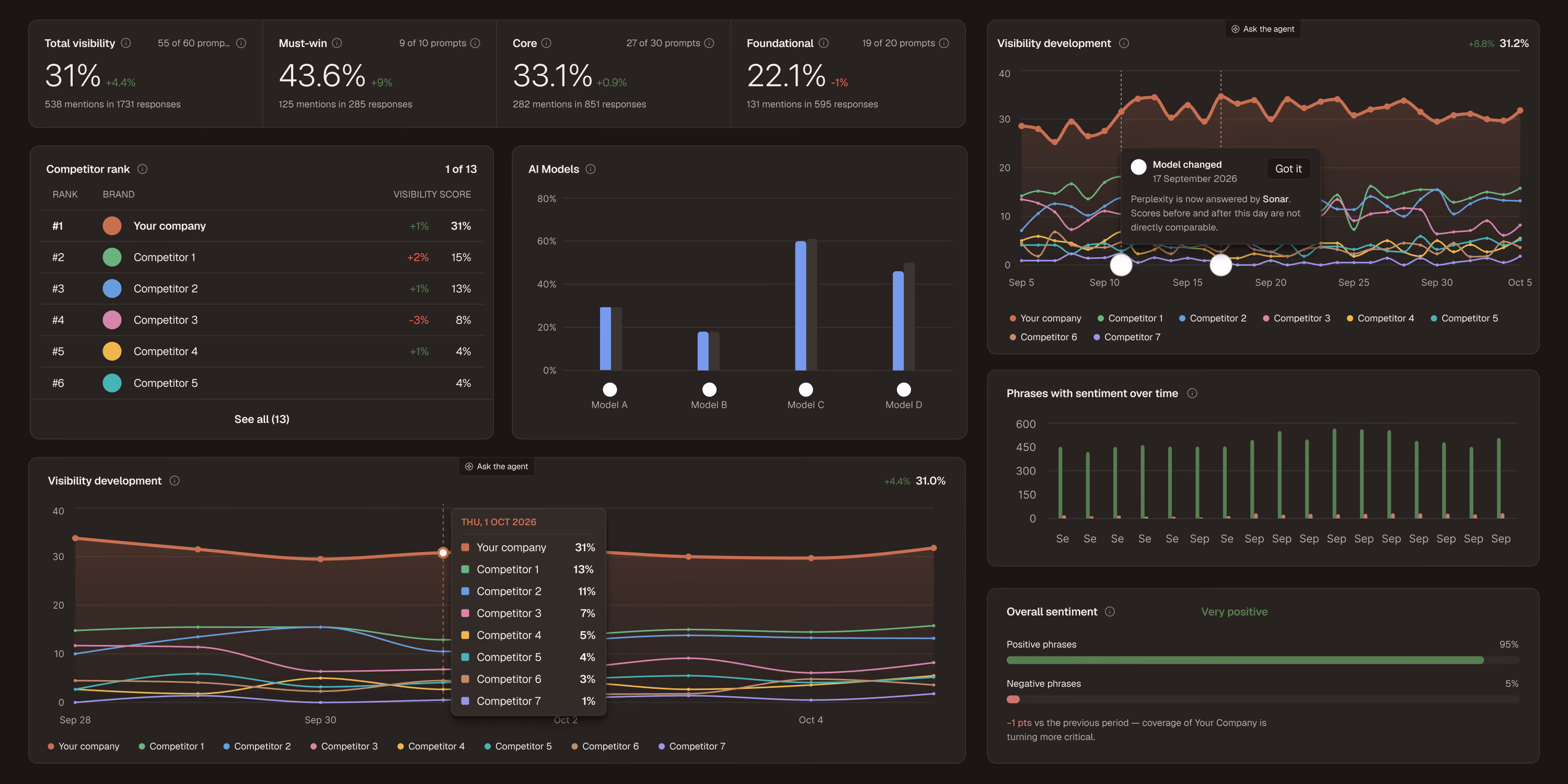Select Competitor 1 row in Competitor rank
This screenshot has height=784, width=1568.
(262, 258)
